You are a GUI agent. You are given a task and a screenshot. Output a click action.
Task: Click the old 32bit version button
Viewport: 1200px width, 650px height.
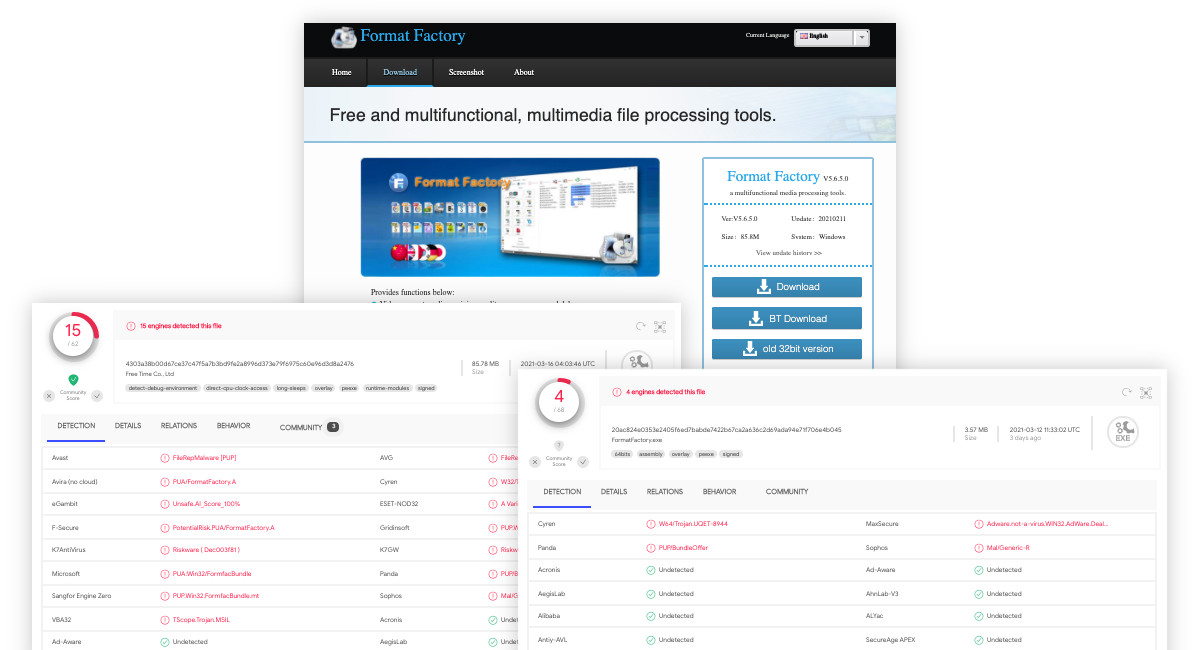(x=787, y=349)
